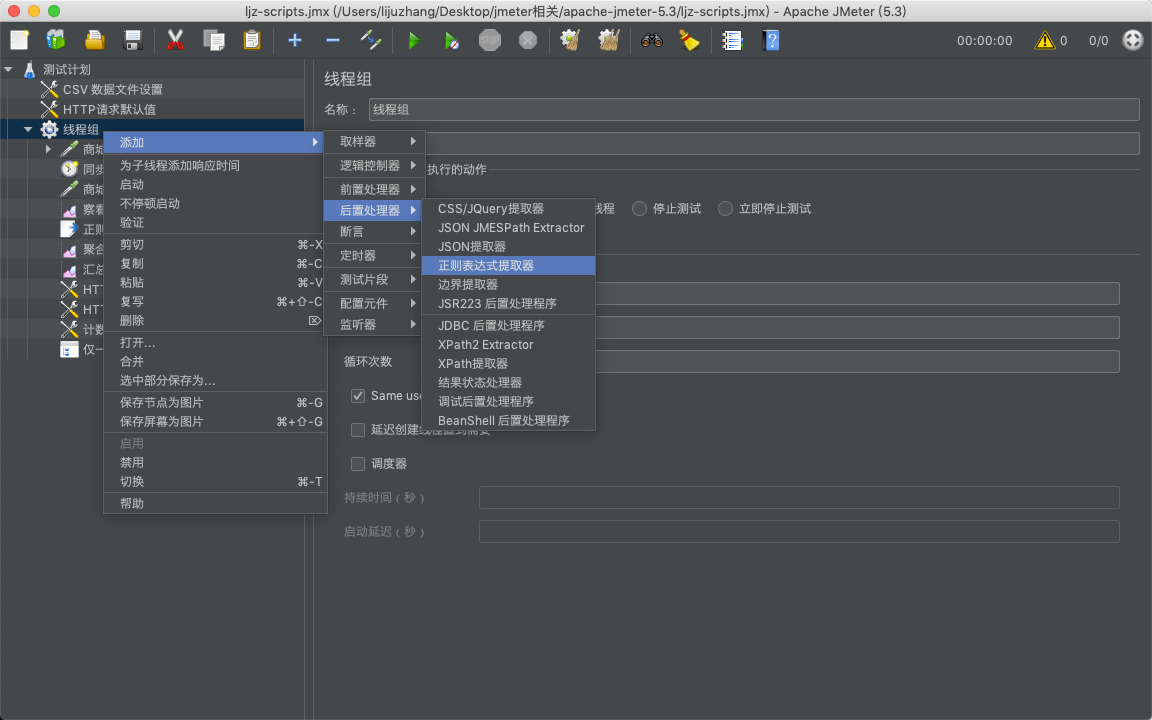Choose CSS/JQuery提取器 menu item
The height and width of the screenshot is (720, 1152).
tap(508, 208)
